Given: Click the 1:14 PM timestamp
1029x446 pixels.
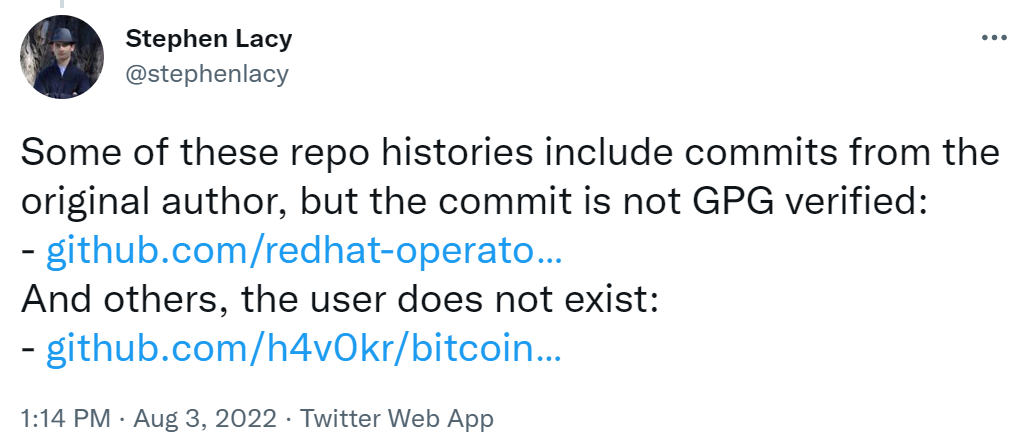Looking at the screenshot, I should click(60, 417).
